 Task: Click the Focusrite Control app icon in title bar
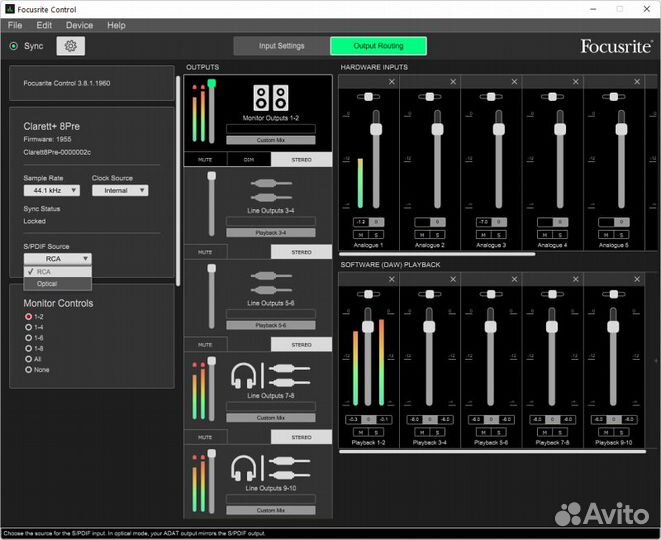10,9
